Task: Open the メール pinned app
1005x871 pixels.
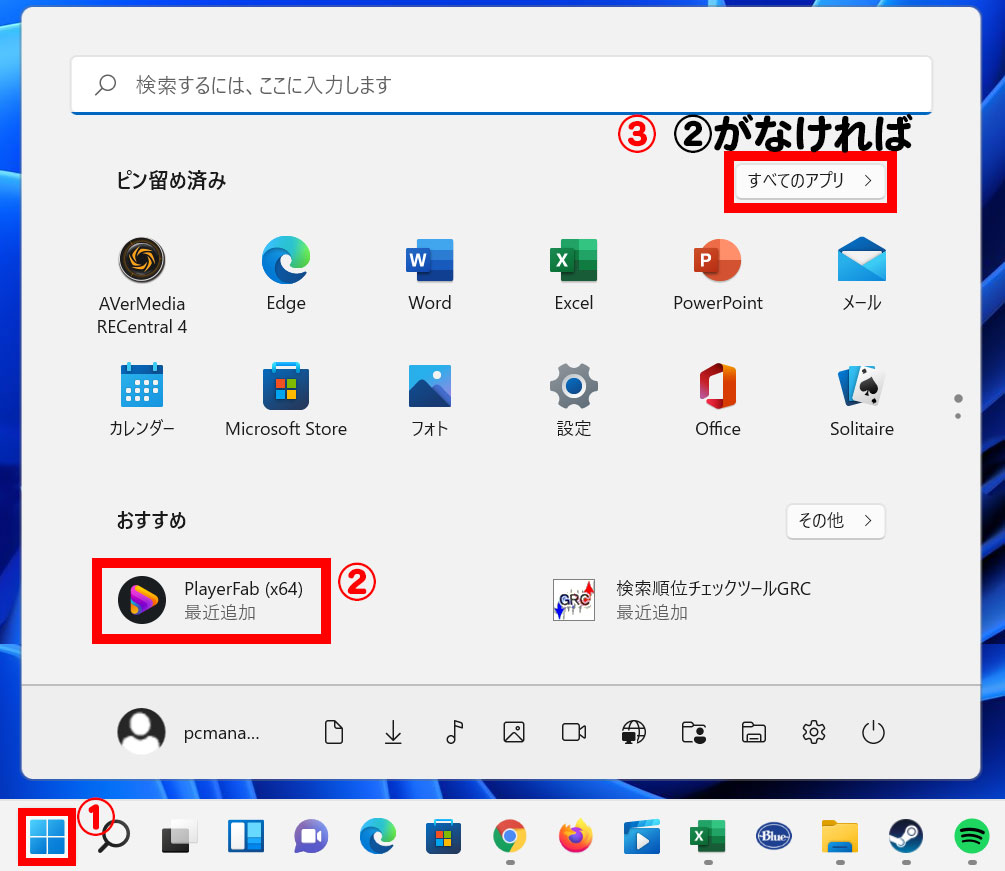Action: click(861, 274)
